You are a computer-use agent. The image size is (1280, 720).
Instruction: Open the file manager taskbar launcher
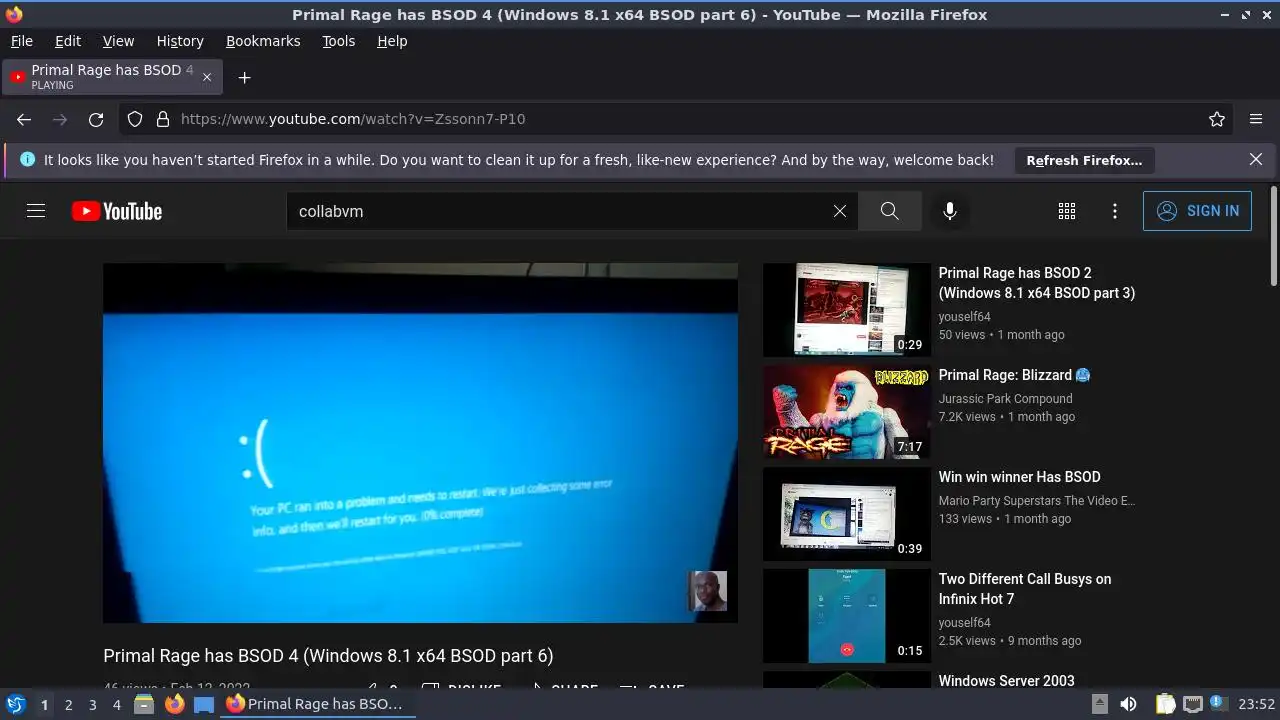coord(144,704)
